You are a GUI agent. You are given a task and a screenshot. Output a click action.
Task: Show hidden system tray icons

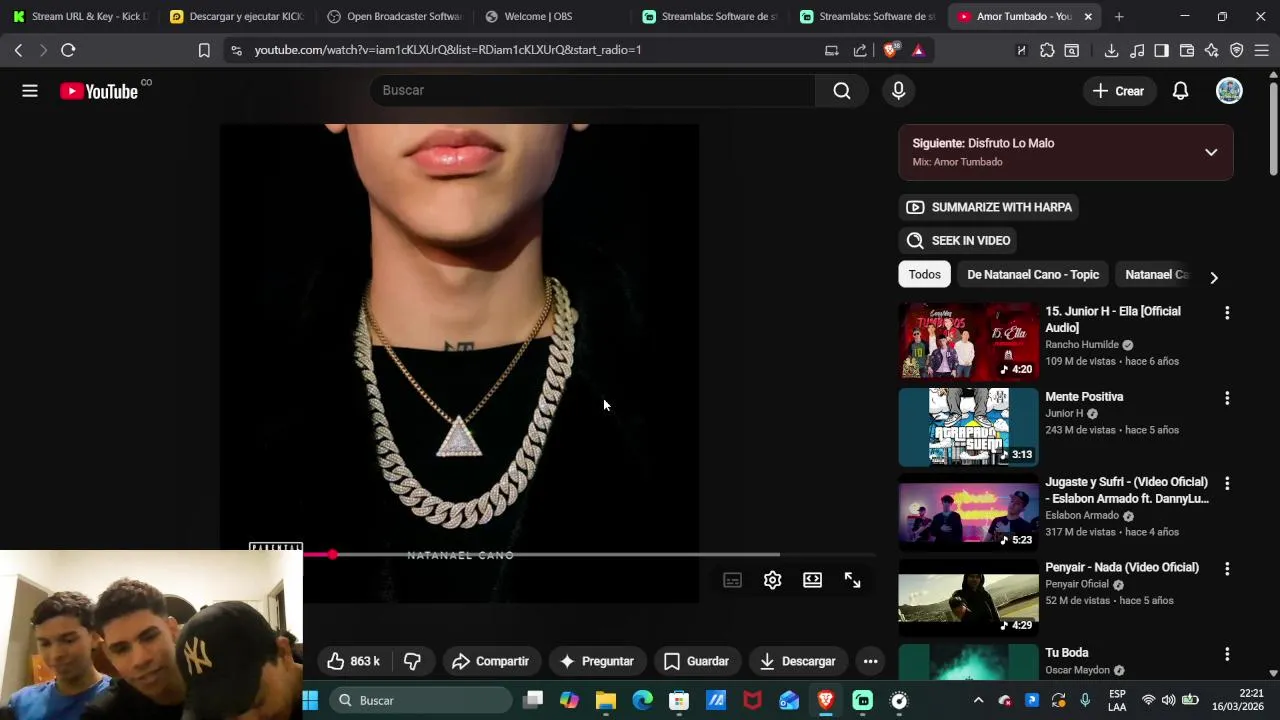click(x=978, y=700)
